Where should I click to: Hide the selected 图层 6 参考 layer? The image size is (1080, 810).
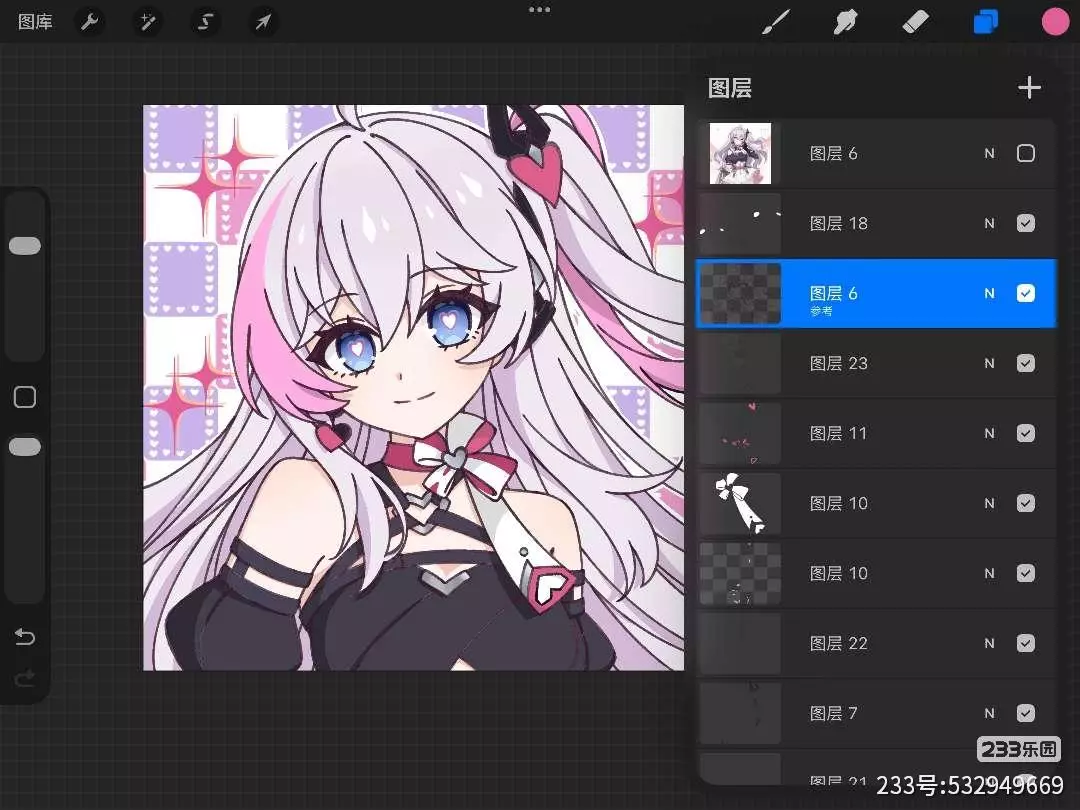(x=1026, y=293)
